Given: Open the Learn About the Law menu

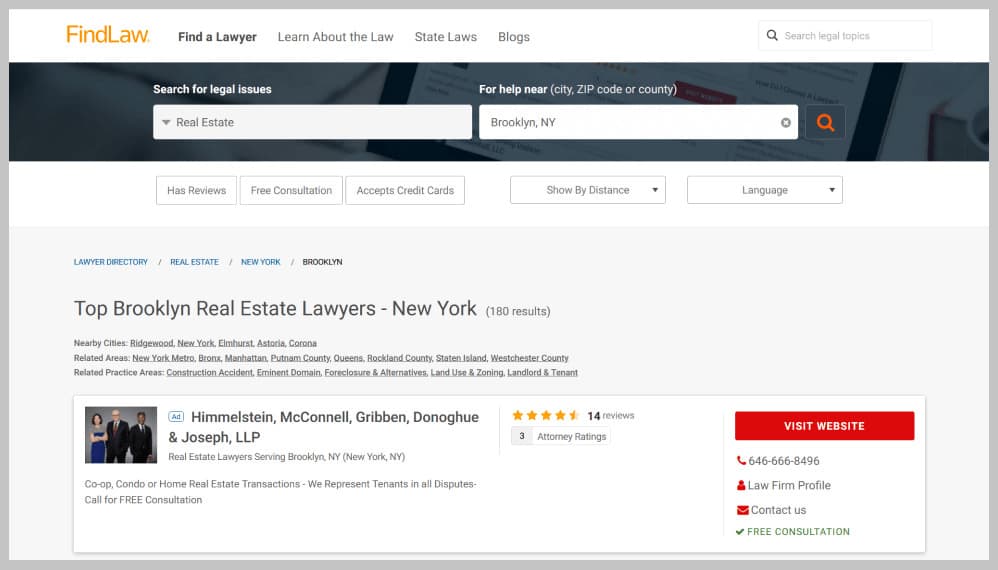Looking at the screenshot, I should (335, 37).
